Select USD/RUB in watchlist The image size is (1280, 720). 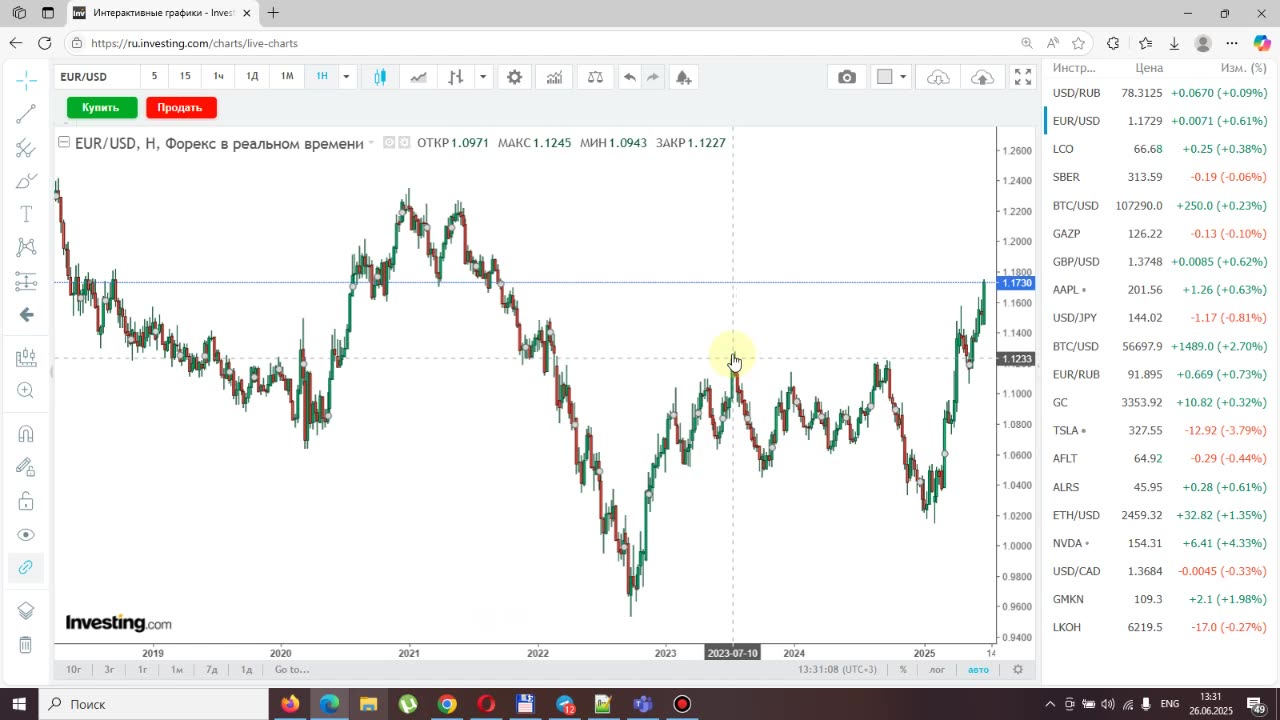pos(1161,92)
